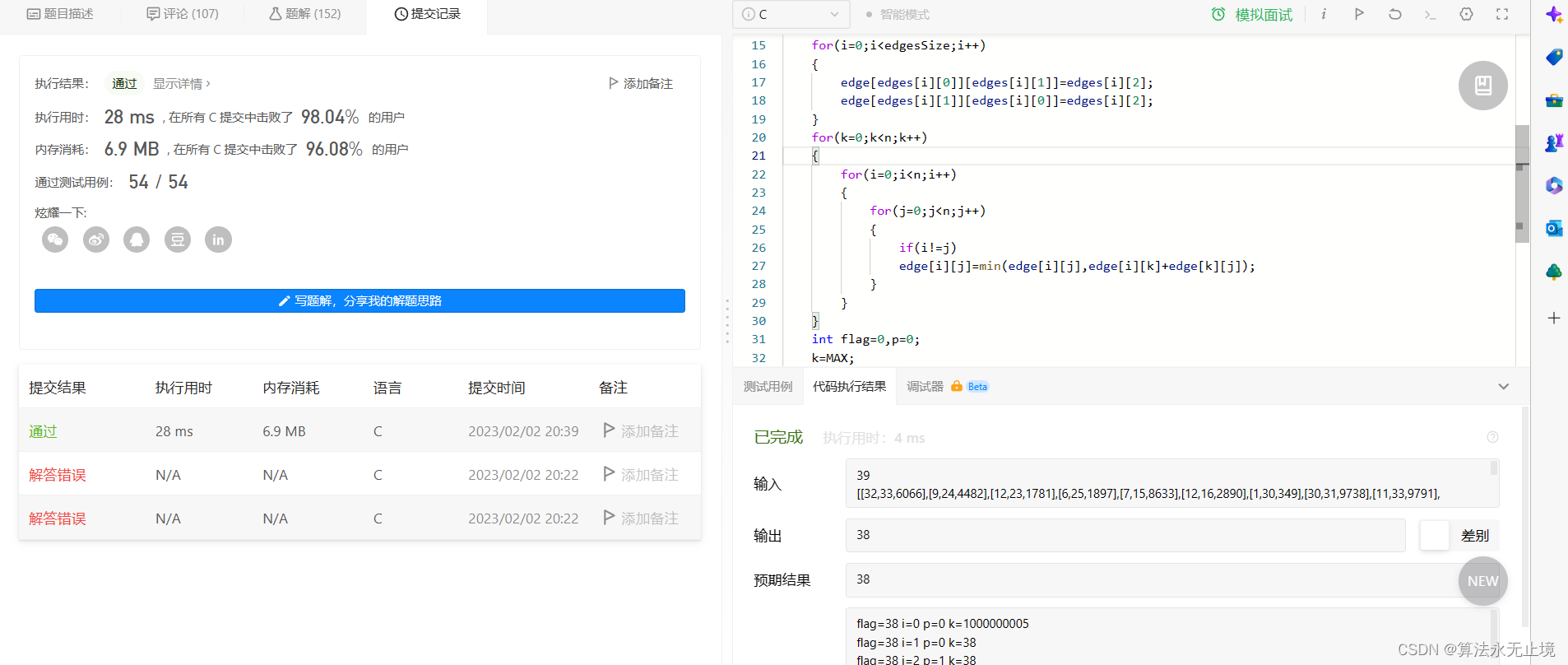Image resolution: width=1568 pixels, height=665 pixels.
Task: Open the 通过 submission row result
Action: tap(43, 431)
